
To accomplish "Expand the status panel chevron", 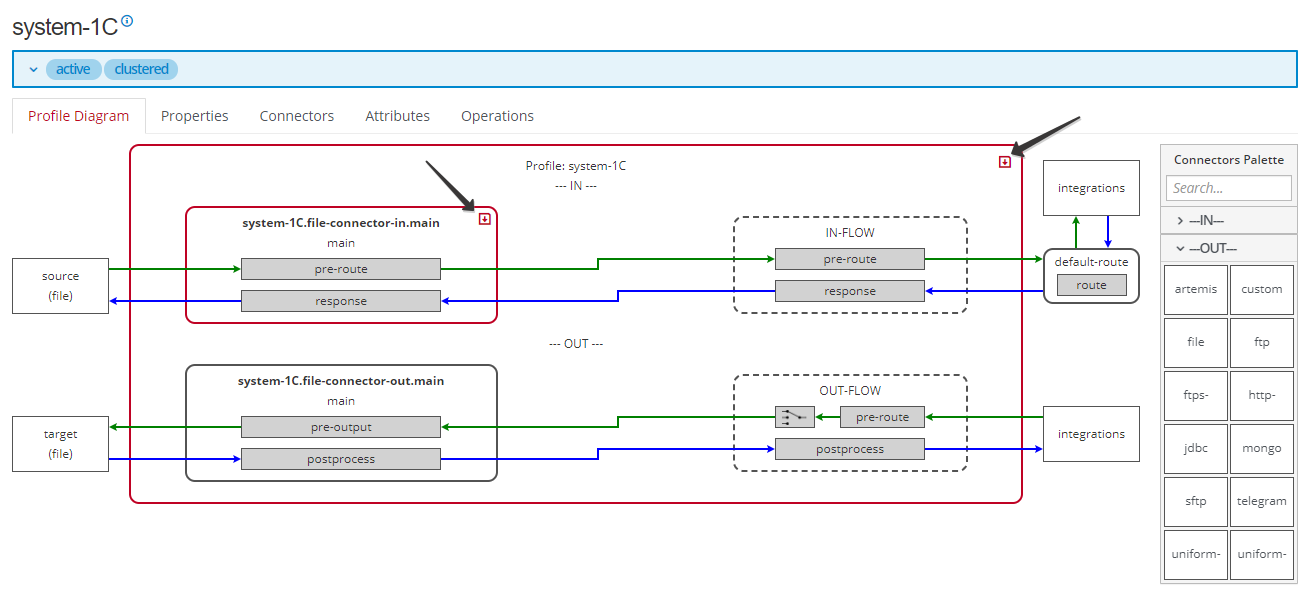I will point(33,68).
